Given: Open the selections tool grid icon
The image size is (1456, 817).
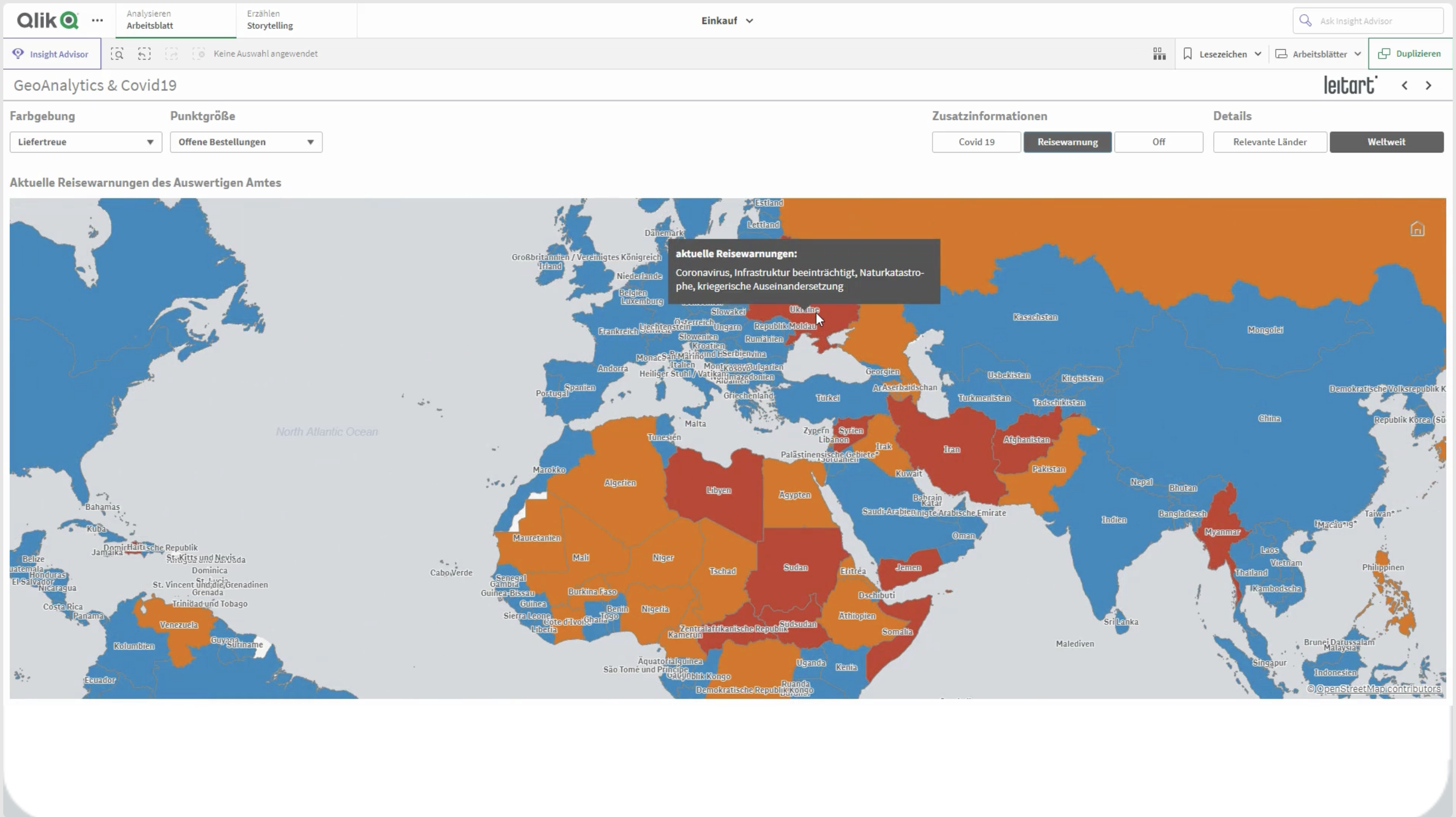Looking at the screenshot, I should pyautogui.click(x=1159, y=54).
